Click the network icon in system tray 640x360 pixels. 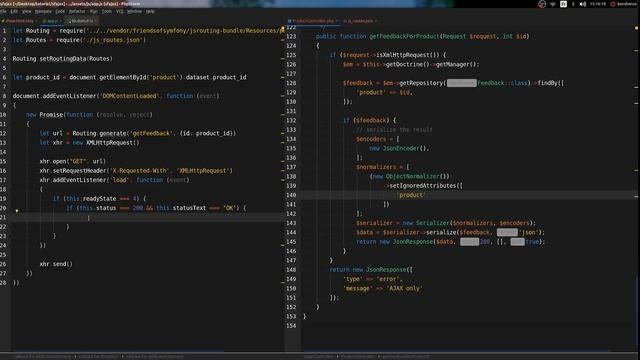(553, 4)
